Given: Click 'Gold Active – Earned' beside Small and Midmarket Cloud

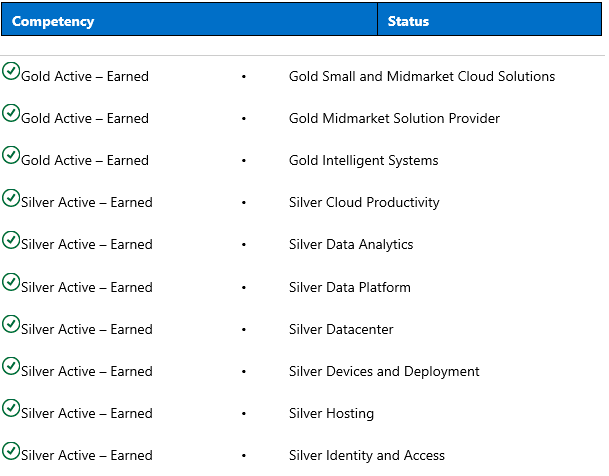Looking at the screenshot, I should (85, 76).
